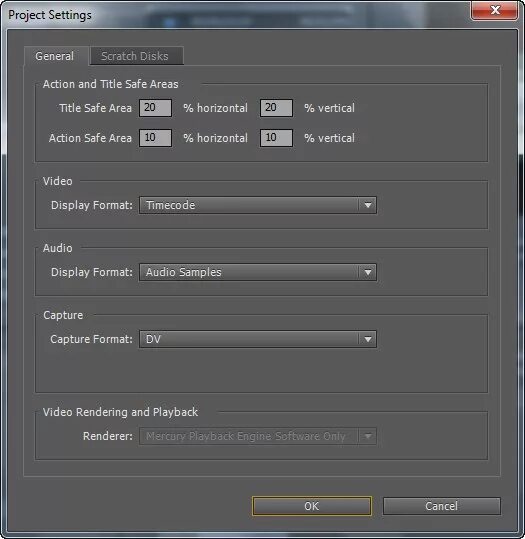Click the 'Capture Format:' label
Screen dimensions: 525x539
tap(91, 340)
